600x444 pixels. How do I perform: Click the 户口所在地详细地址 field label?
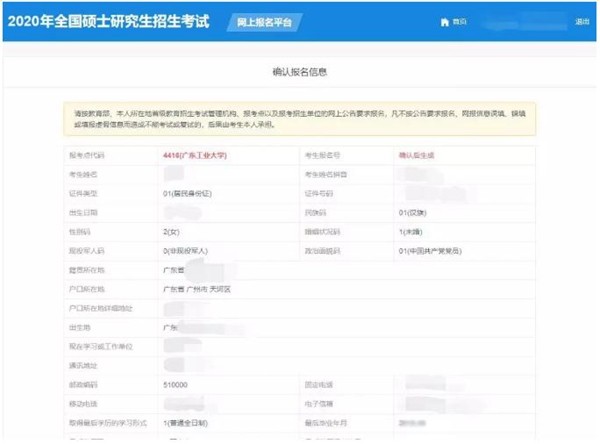click(101, 309)
